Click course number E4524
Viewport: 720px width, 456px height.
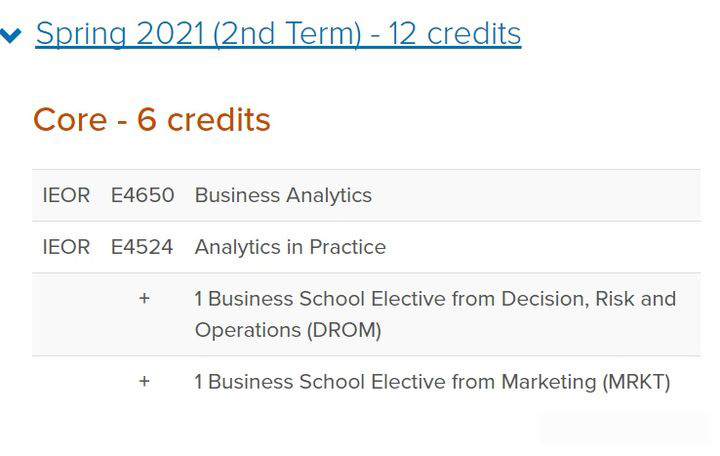(142, 247)
